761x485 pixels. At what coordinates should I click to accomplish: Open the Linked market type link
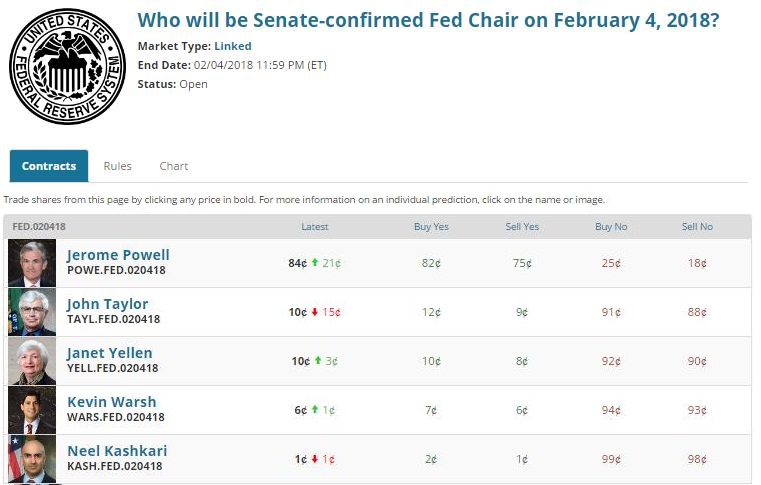(233, 46)
